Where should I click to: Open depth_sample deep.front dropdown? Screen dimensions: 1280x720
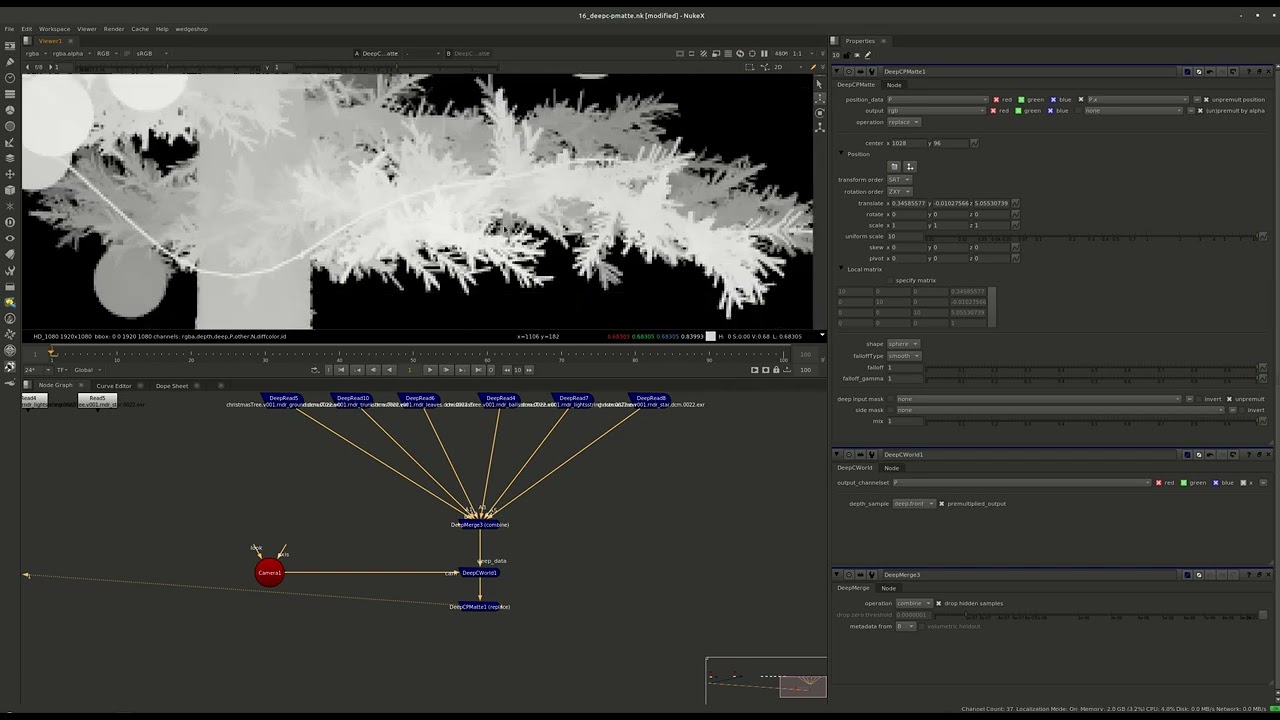coord(914,503)
